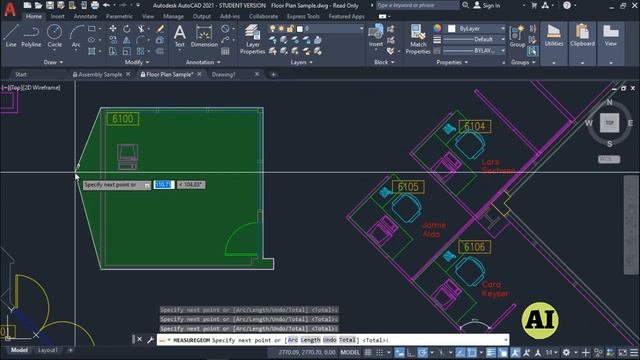Switch to the Insert ribbon tab
Screen dimensions: 640x360
point(58,16)
